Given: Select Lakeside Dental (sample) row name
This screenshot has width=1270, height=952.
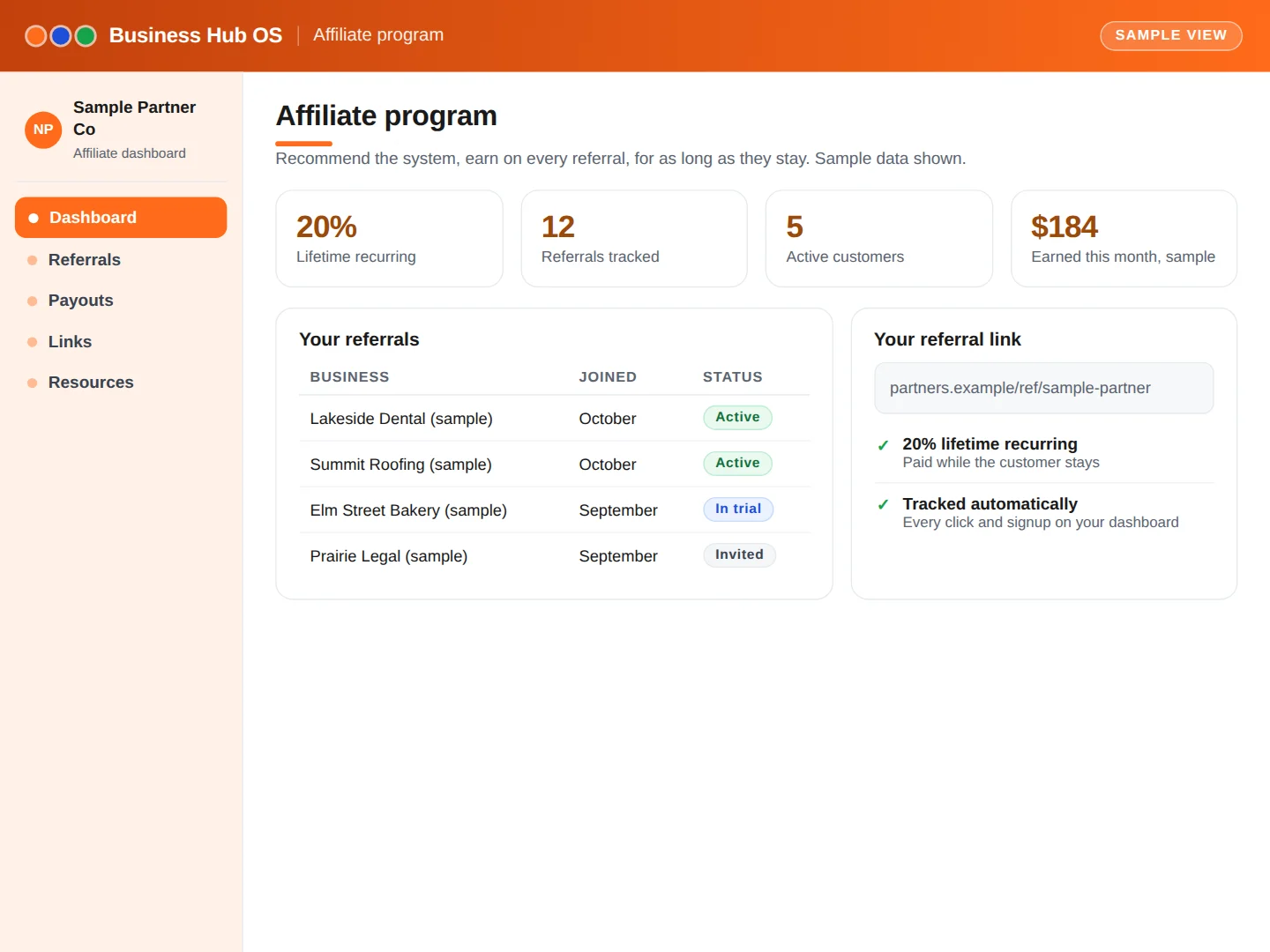Looking at the screenshot, I should point(401,419).
